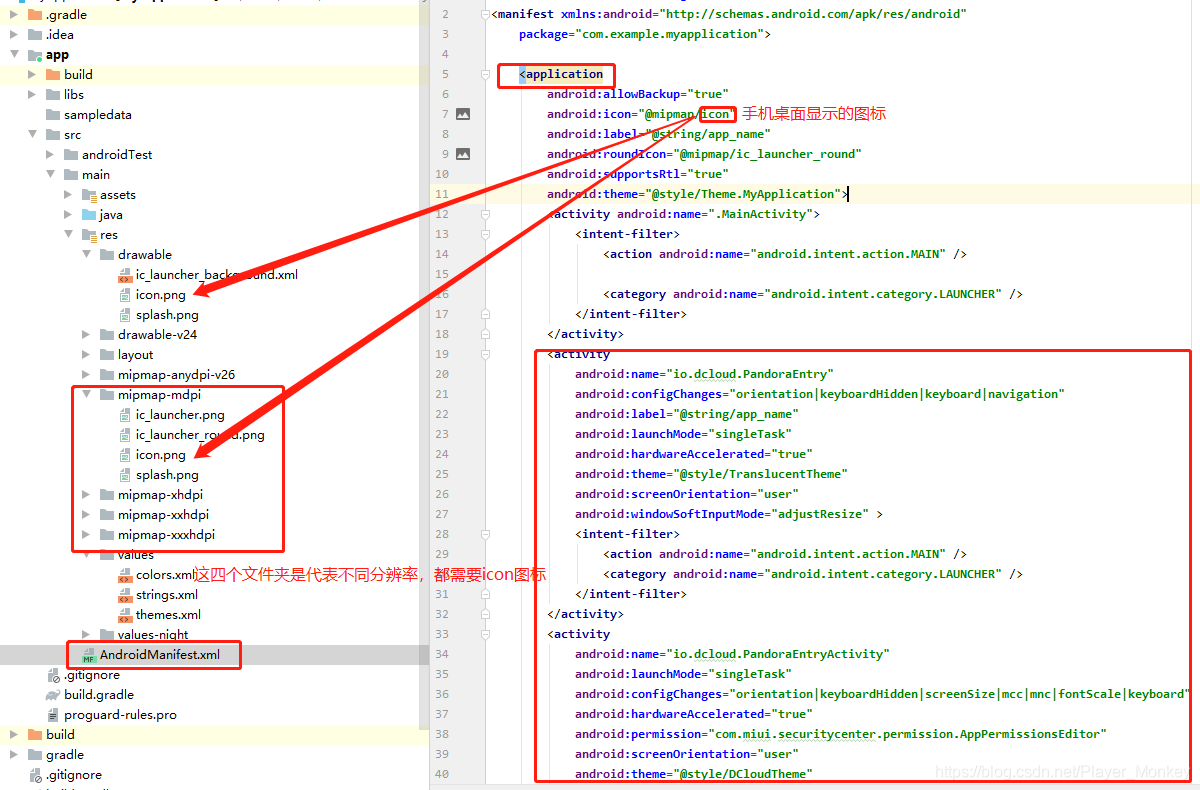Select the values folder row
Image resolution: width=1200 pixels, height=790 pixels.
(x=214, y=555)
